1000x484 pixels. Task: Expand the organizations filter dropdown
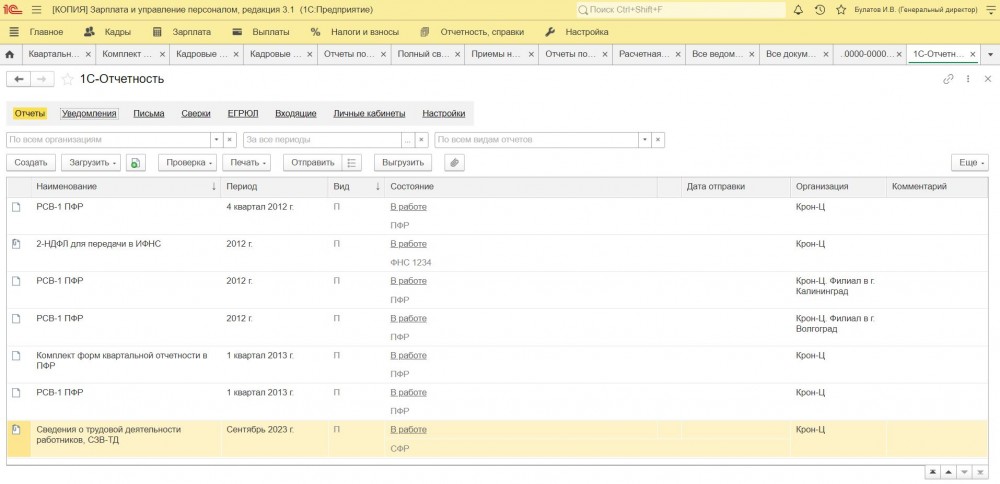(215, 140)
